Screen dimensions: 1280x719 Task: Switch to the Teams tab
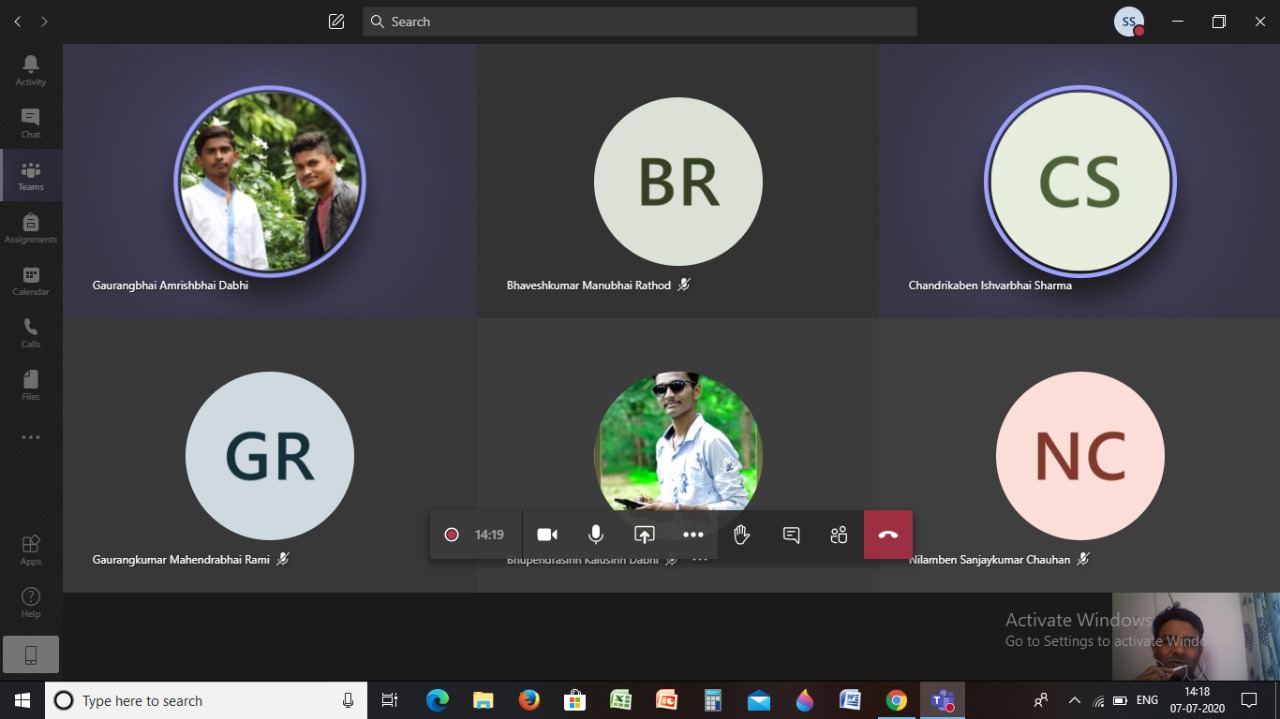[30, 175]
